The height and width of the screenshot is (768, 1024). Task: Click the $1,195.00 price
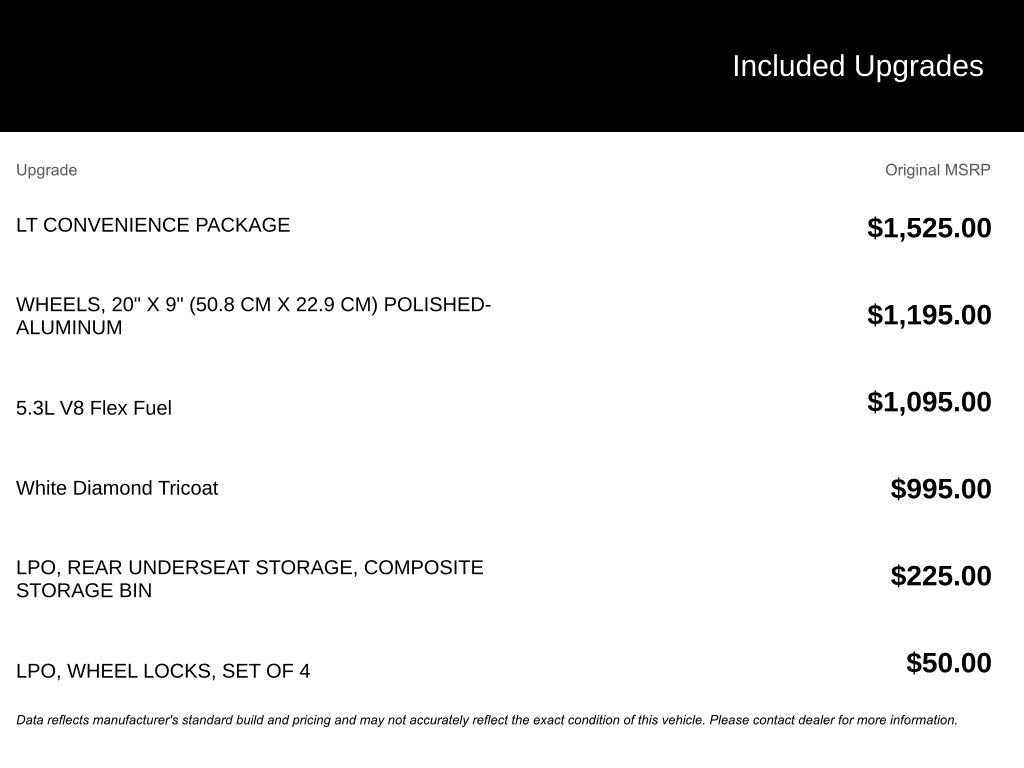929,315
